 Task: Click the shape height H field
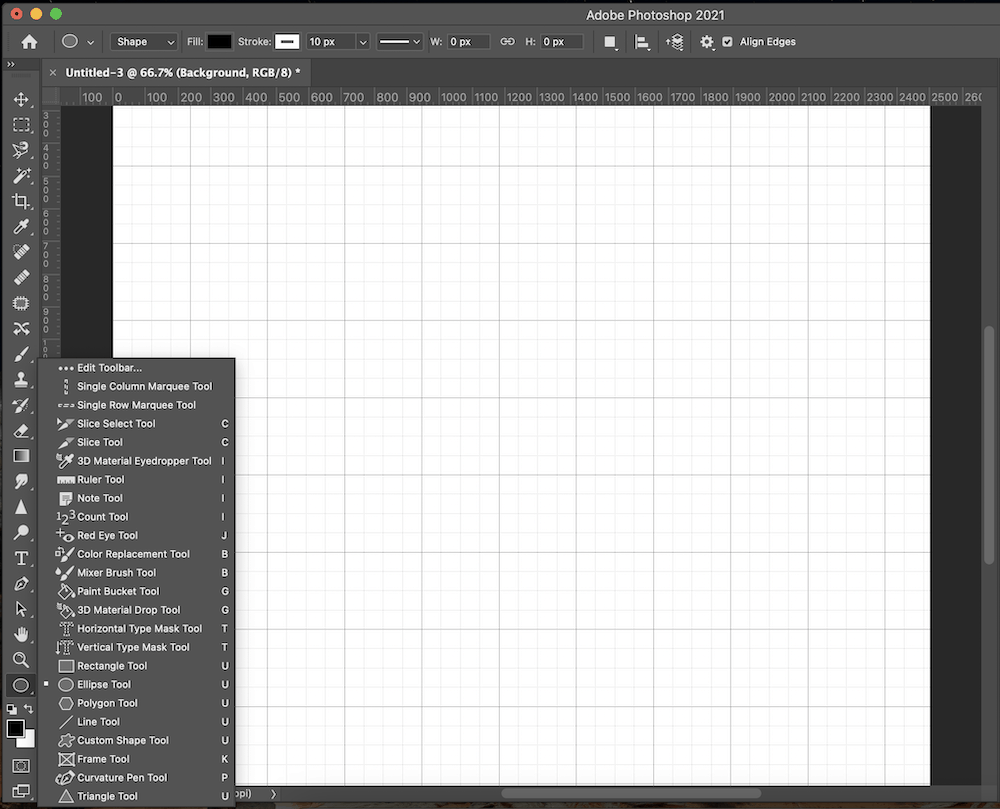point(562,41)
